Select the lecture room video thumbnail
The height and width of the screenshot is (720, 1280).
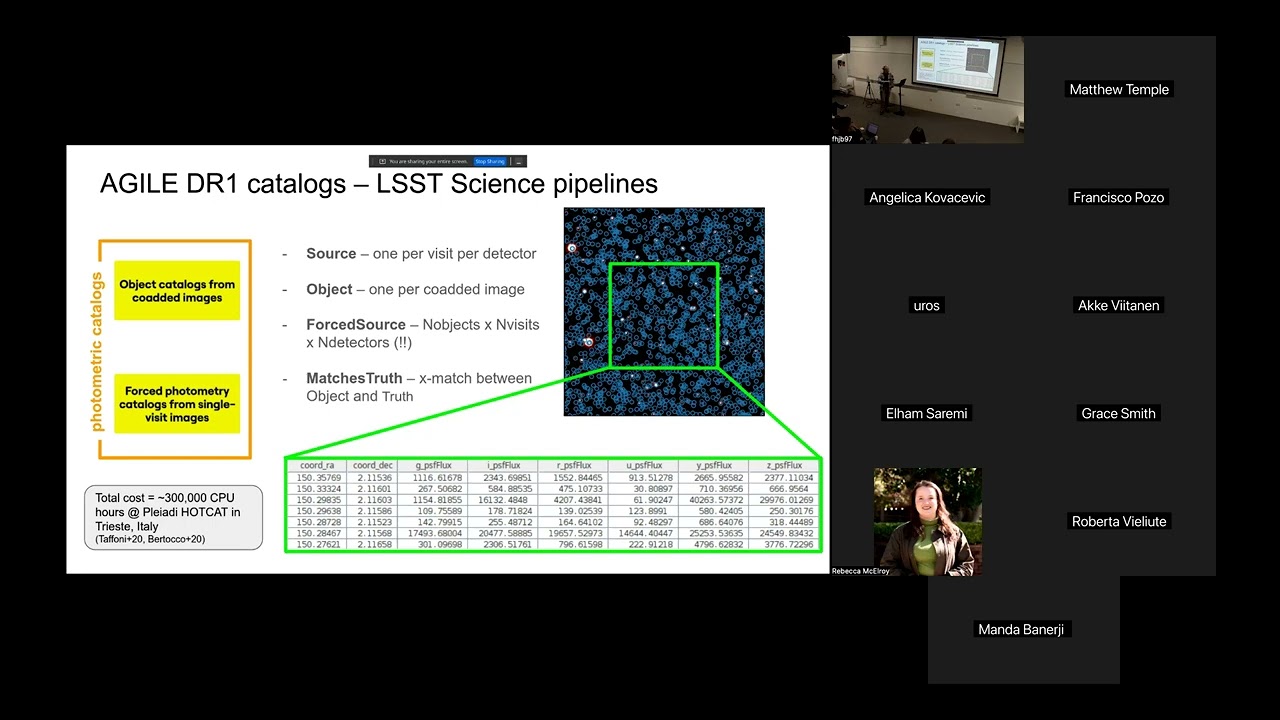tap(928, 90)
